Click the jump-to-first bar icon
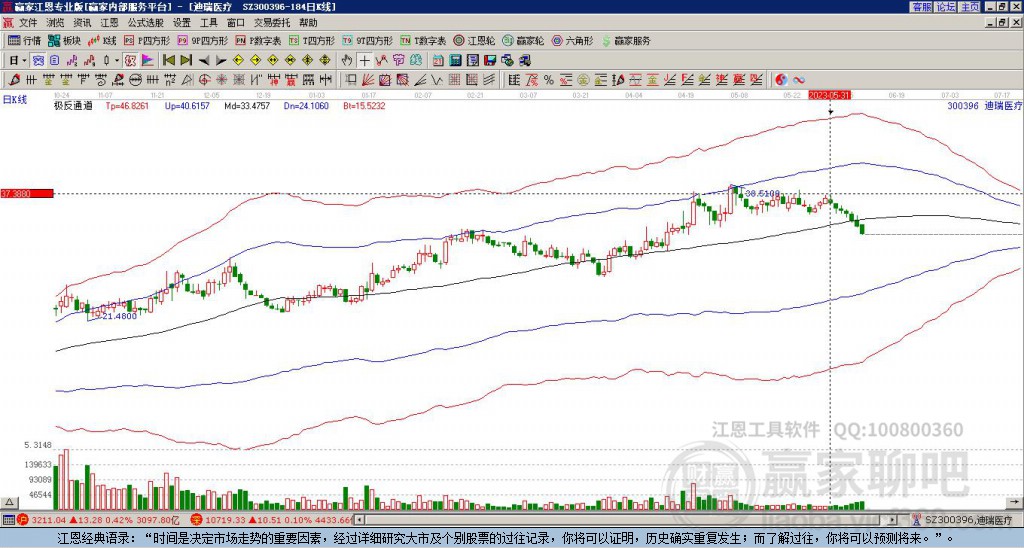Screen dimensions: 1024x548 point(169,61)
